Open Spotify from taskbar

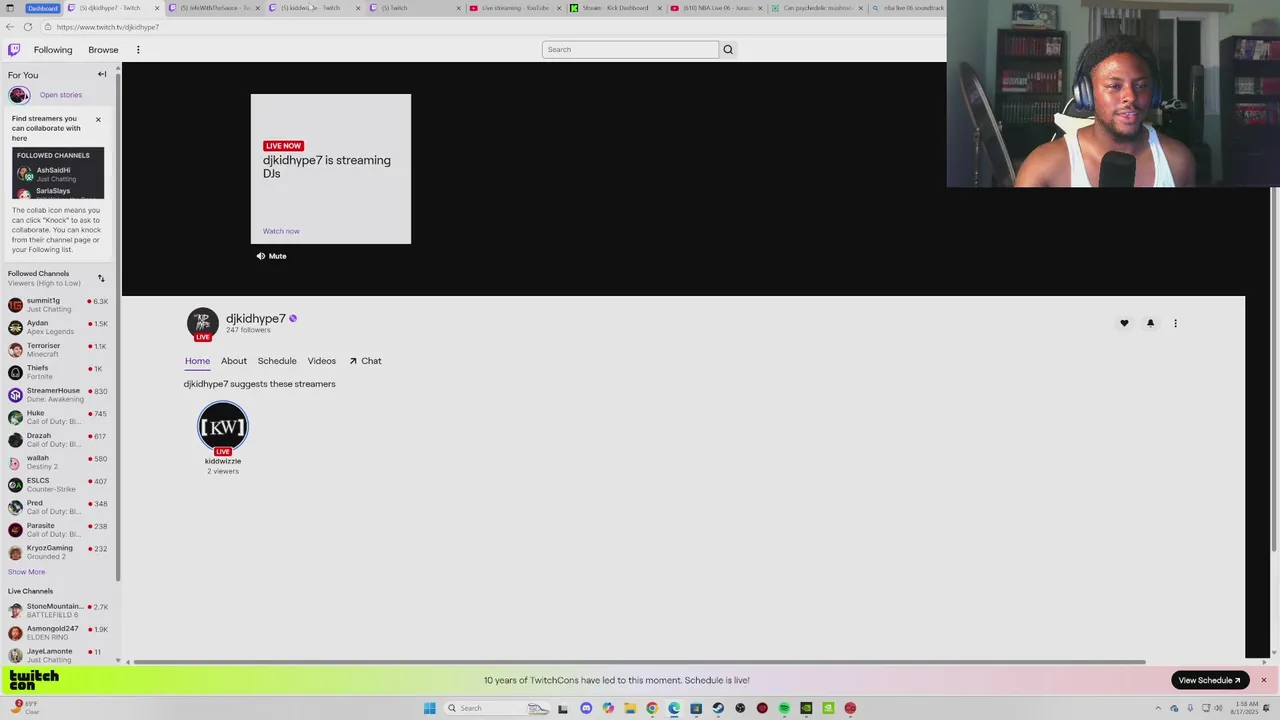tap(784, 708)
